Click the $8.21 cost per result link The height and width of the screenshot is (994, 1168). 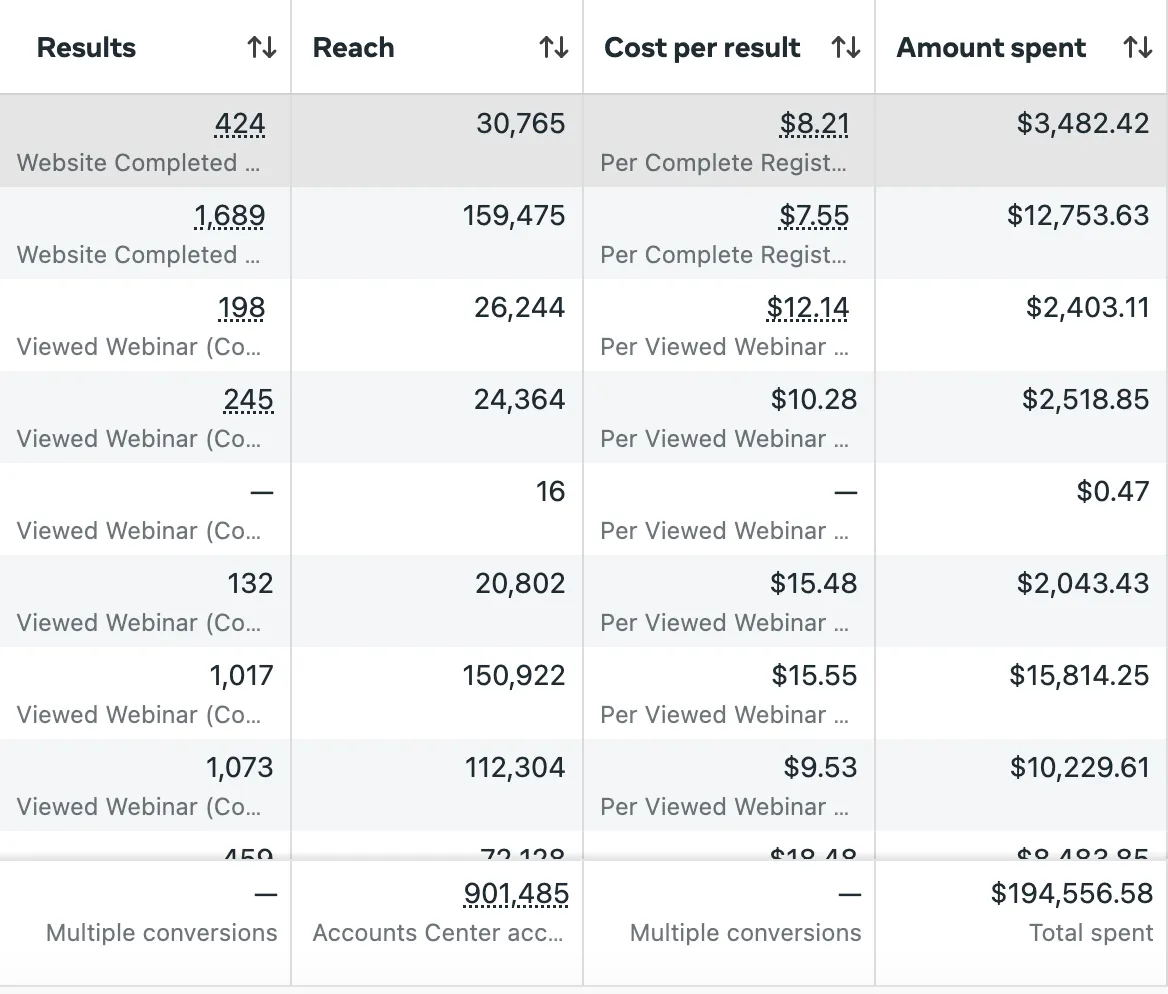point(814,124)
